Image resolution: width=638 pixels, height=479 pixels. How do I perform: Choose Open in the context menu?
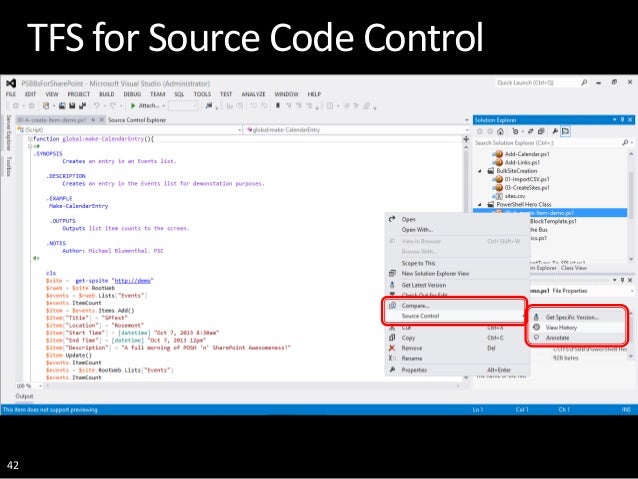[457, 219]
